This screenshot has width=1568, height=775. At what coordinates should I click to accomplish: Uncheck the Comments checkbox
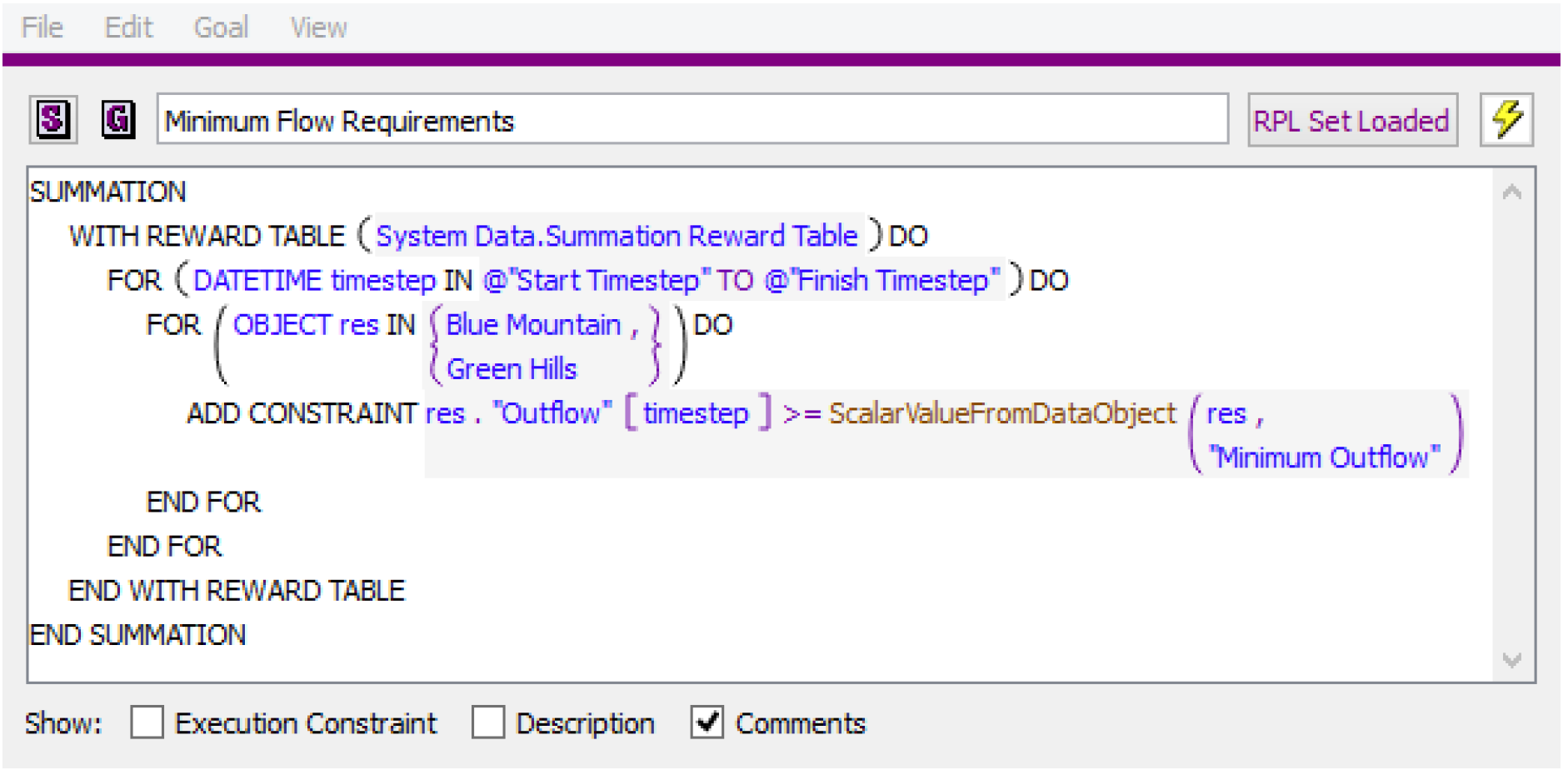[x=707, y=722]
